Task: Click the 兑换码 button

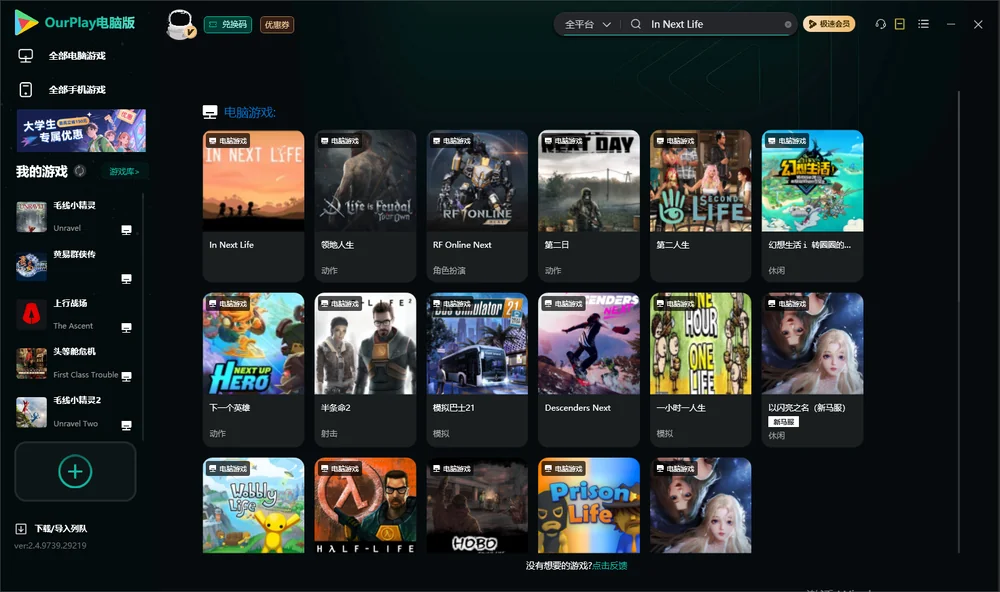Action: point(228,25)
